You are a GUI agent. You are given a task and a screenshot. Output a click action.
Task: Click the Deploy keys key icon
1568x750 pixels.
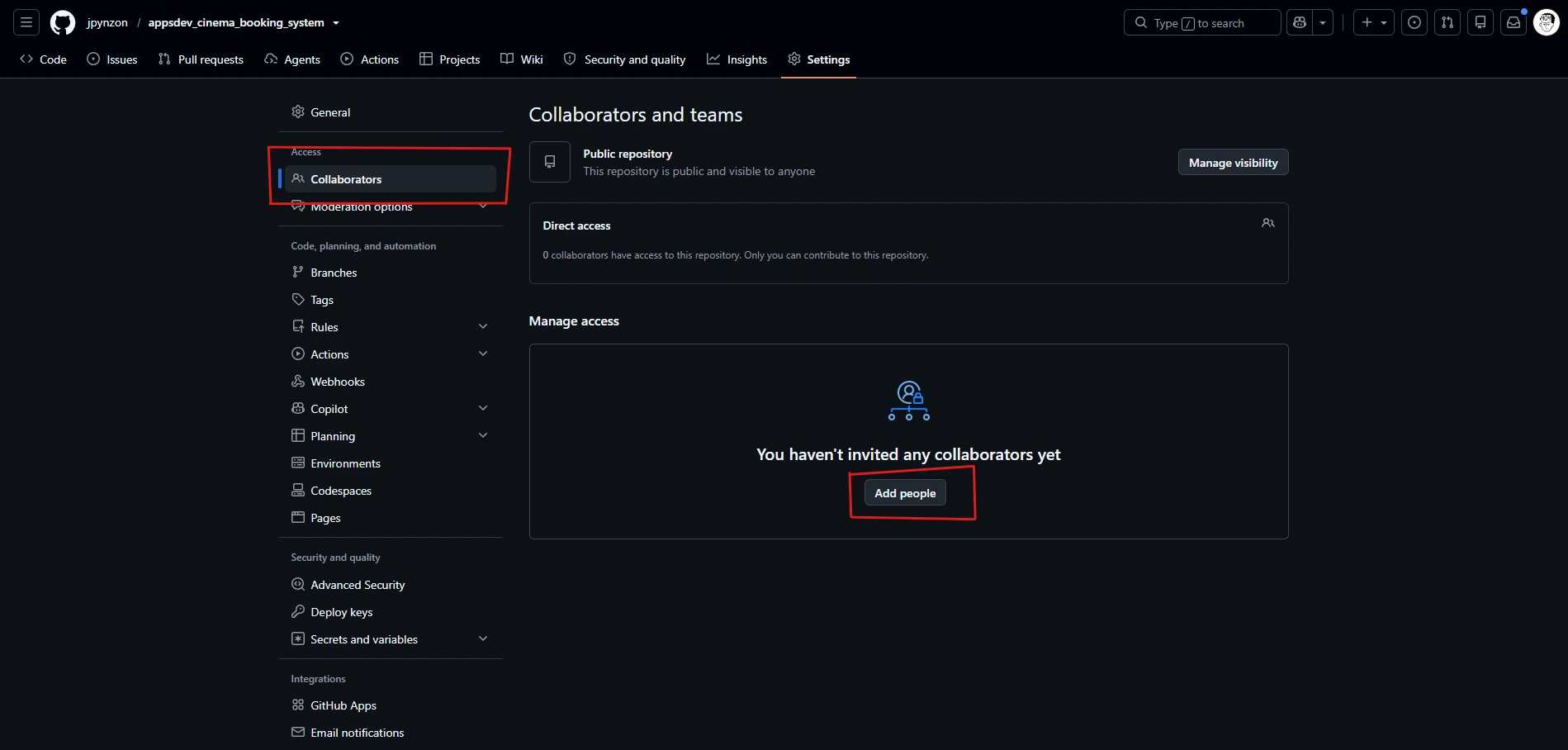tap(298, 611)
